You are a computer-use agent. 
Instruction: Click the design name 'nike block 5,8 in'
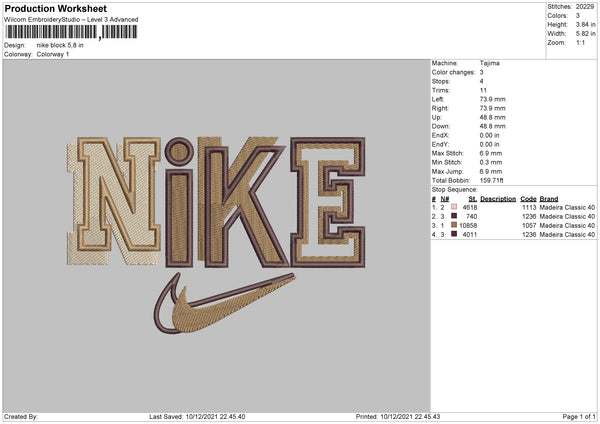(x=62, y=45)
